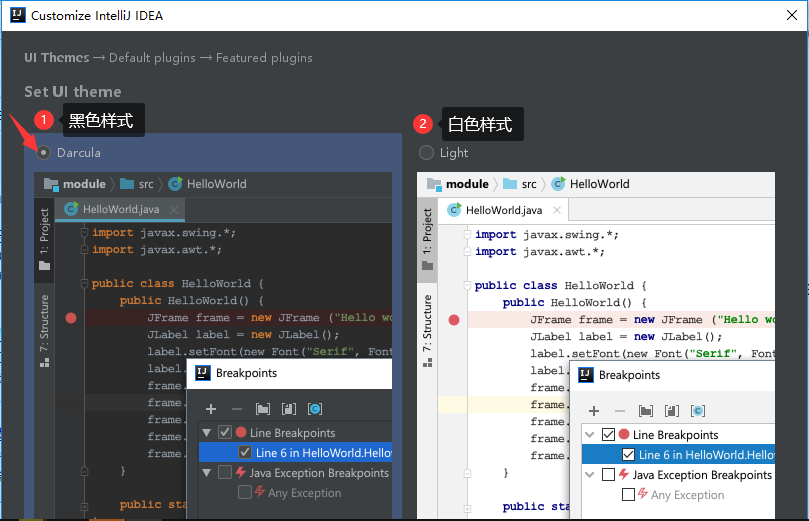Close the HelloWorld.java tab in the Light preview
This screenshot has width=809, height=521.
[x=557, y=210]
